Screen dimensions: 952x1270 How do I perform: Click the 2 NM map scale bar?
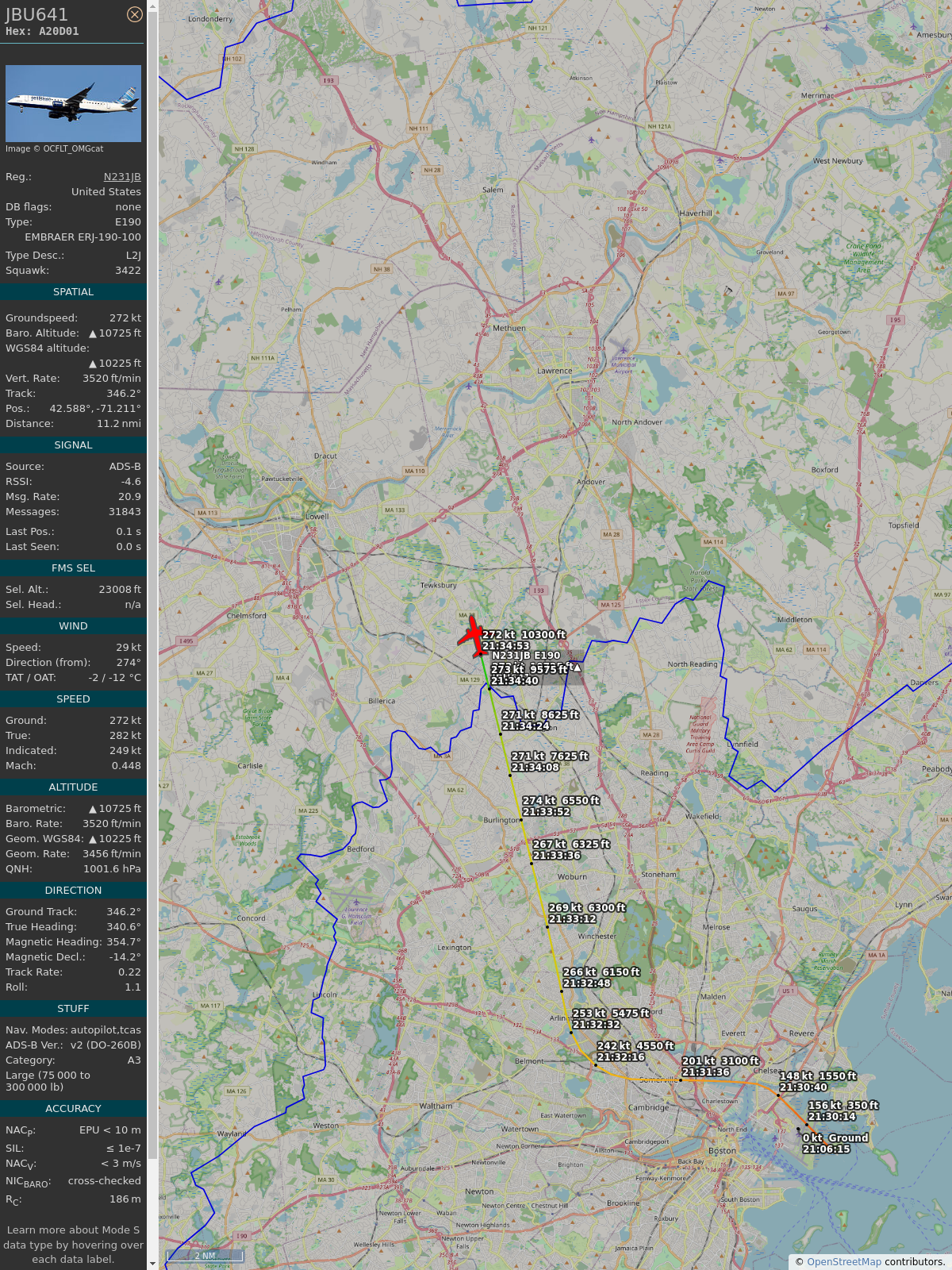point(205,1256)
